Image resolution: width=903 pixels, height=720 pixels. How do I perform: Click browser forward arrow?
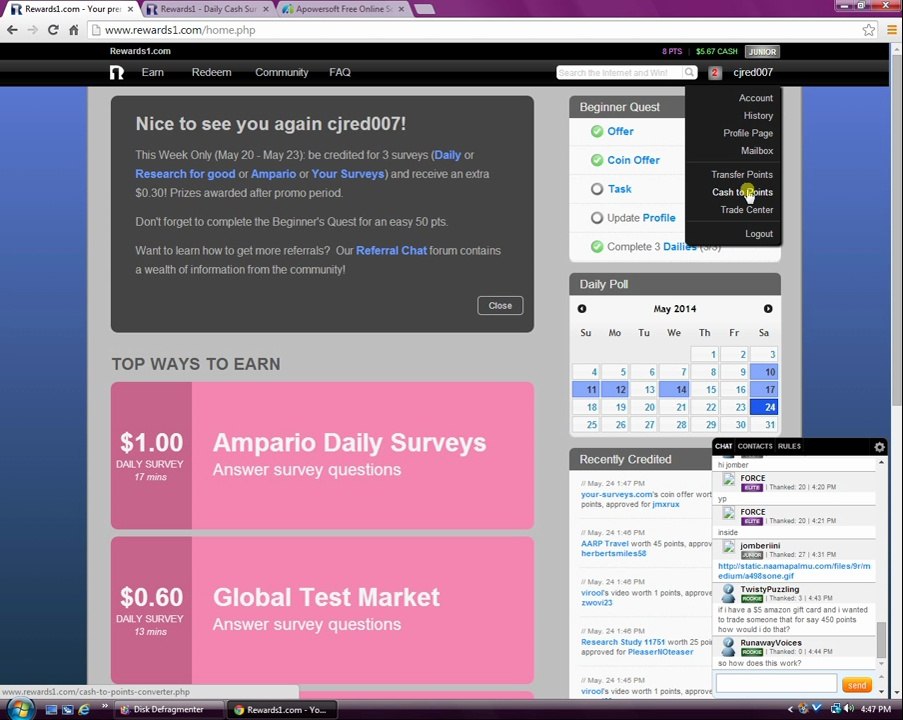tap(33, 30)
